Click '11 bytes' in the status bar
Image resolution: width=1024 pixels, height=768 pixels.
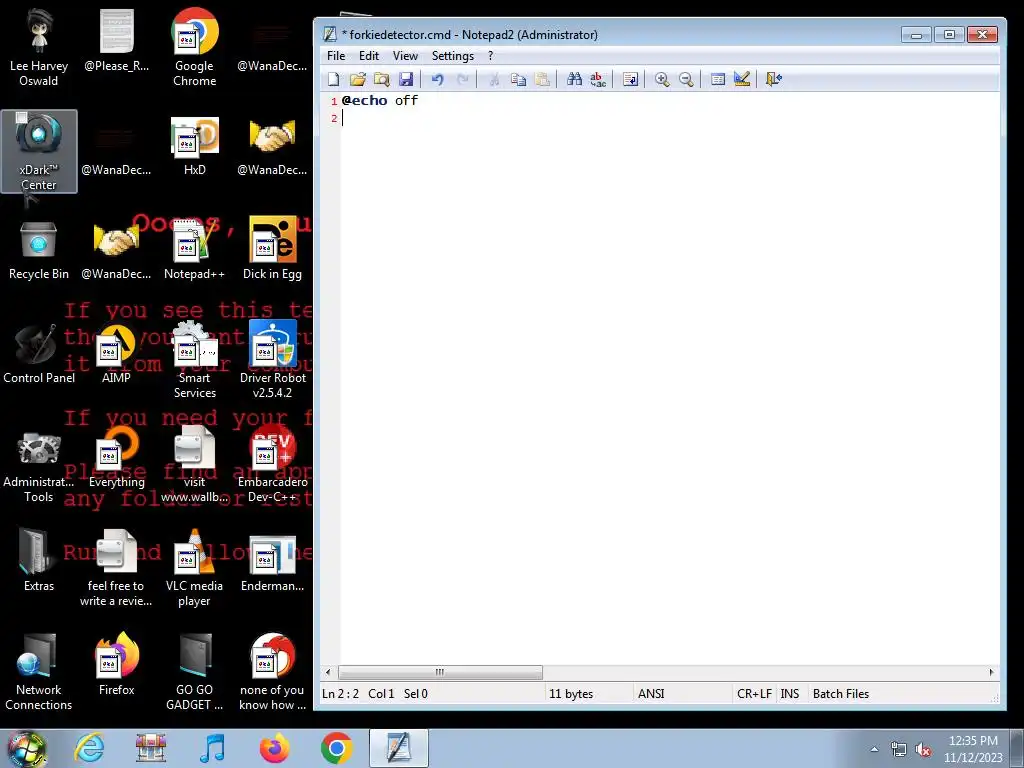click(571, 694)
